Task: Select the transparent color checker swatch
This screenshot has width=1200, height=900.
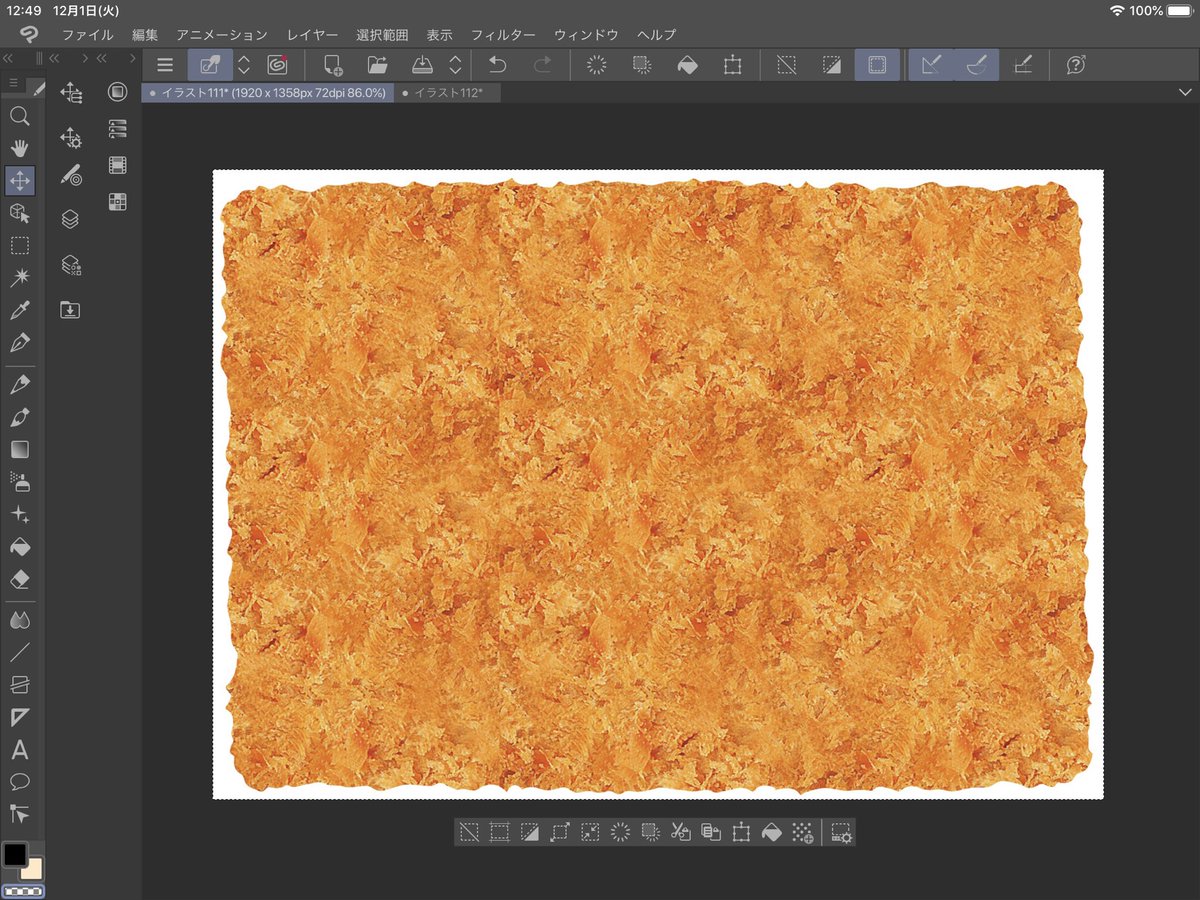Action: pyautogui.click(x=23, y=890)
